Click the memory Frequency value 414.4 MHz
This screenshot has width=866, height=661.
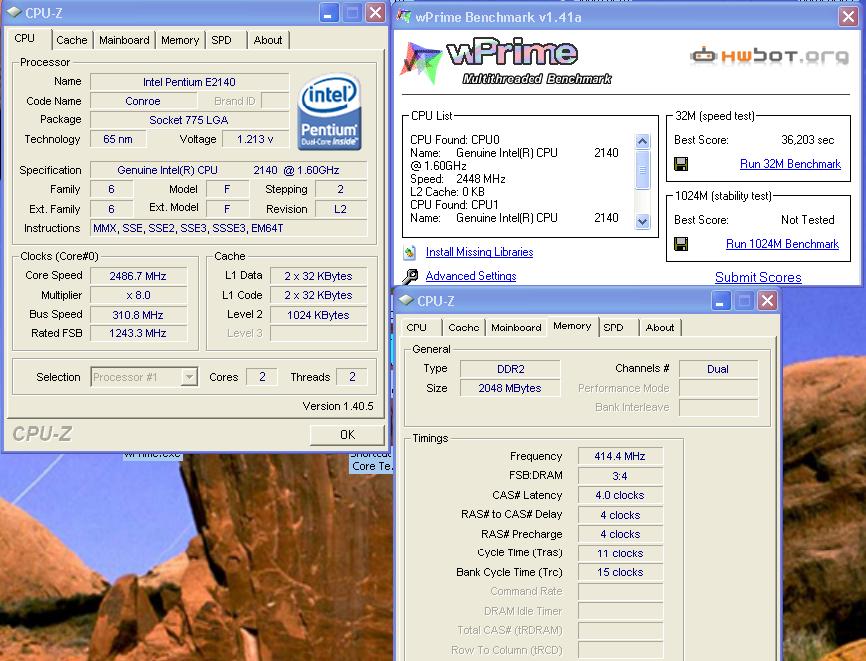tap(620, 456)
